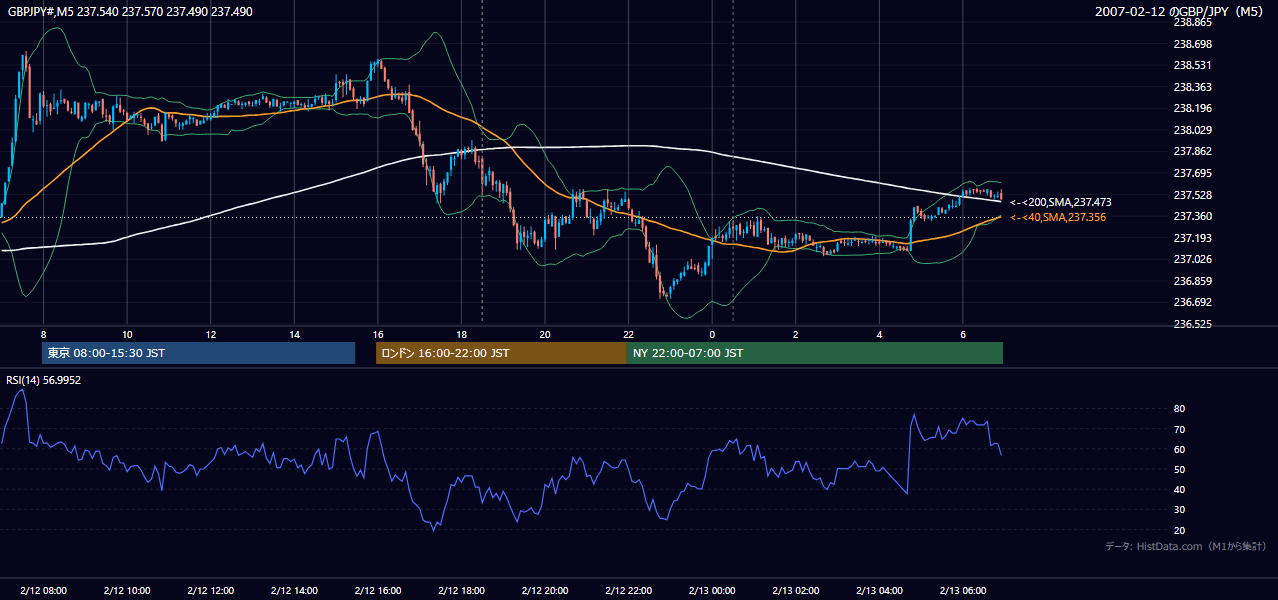The width and height of the screenshot is (1278, 600).
Task: Click hour label 12 on price chart time axis
Action: [211, 334]
